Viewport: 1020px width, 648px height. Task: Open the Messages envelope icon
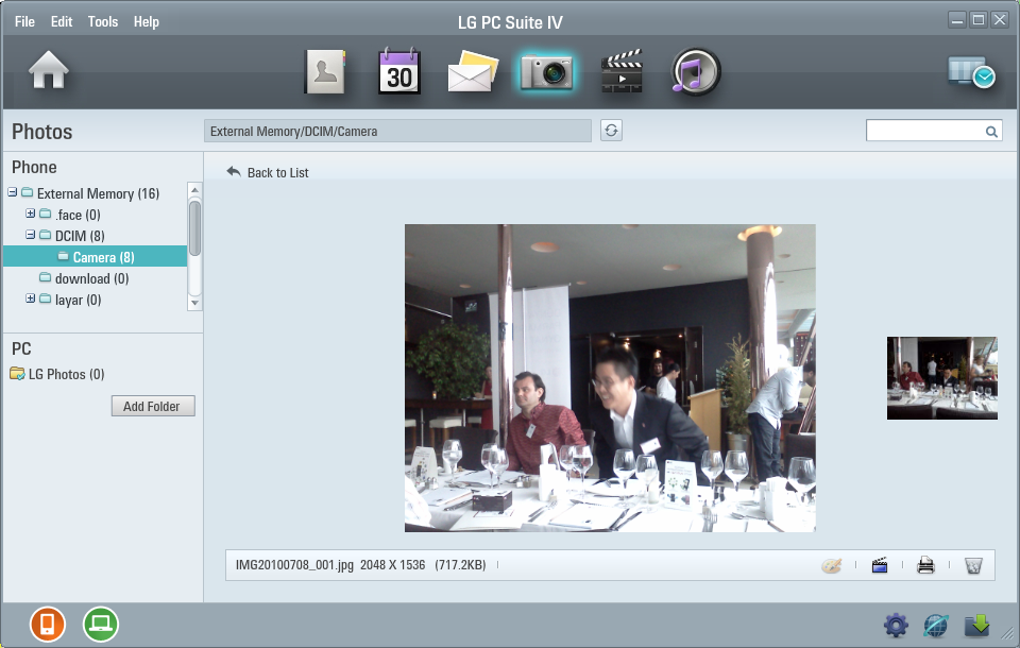tap(473, 72)
